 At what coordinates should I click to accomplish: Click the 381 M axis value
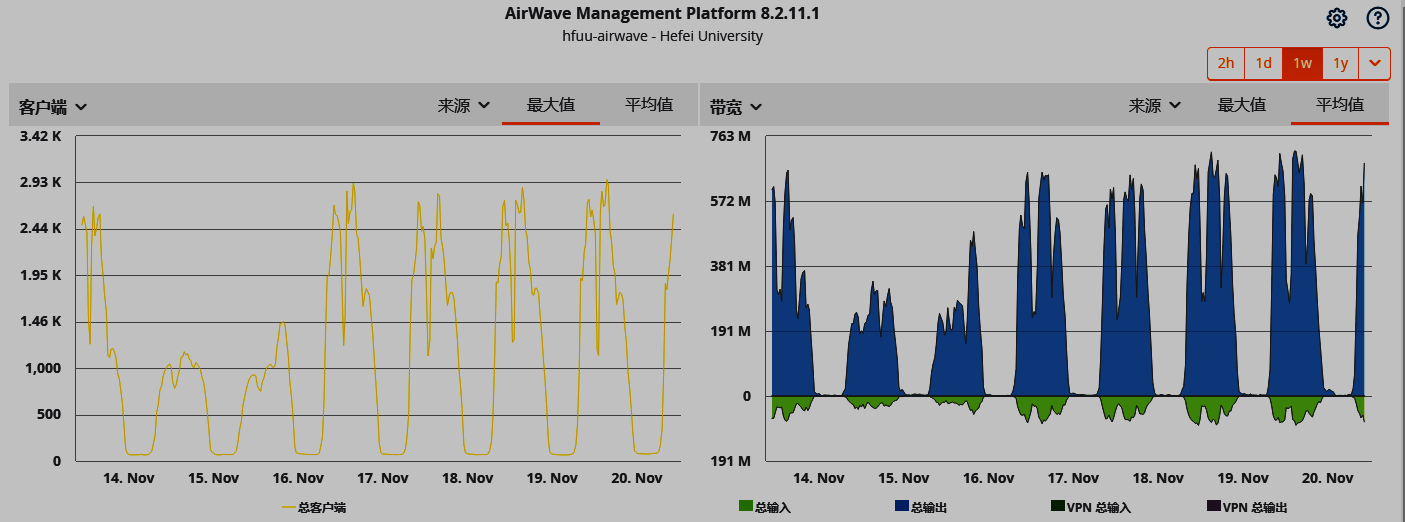click(x=733, y=266)
